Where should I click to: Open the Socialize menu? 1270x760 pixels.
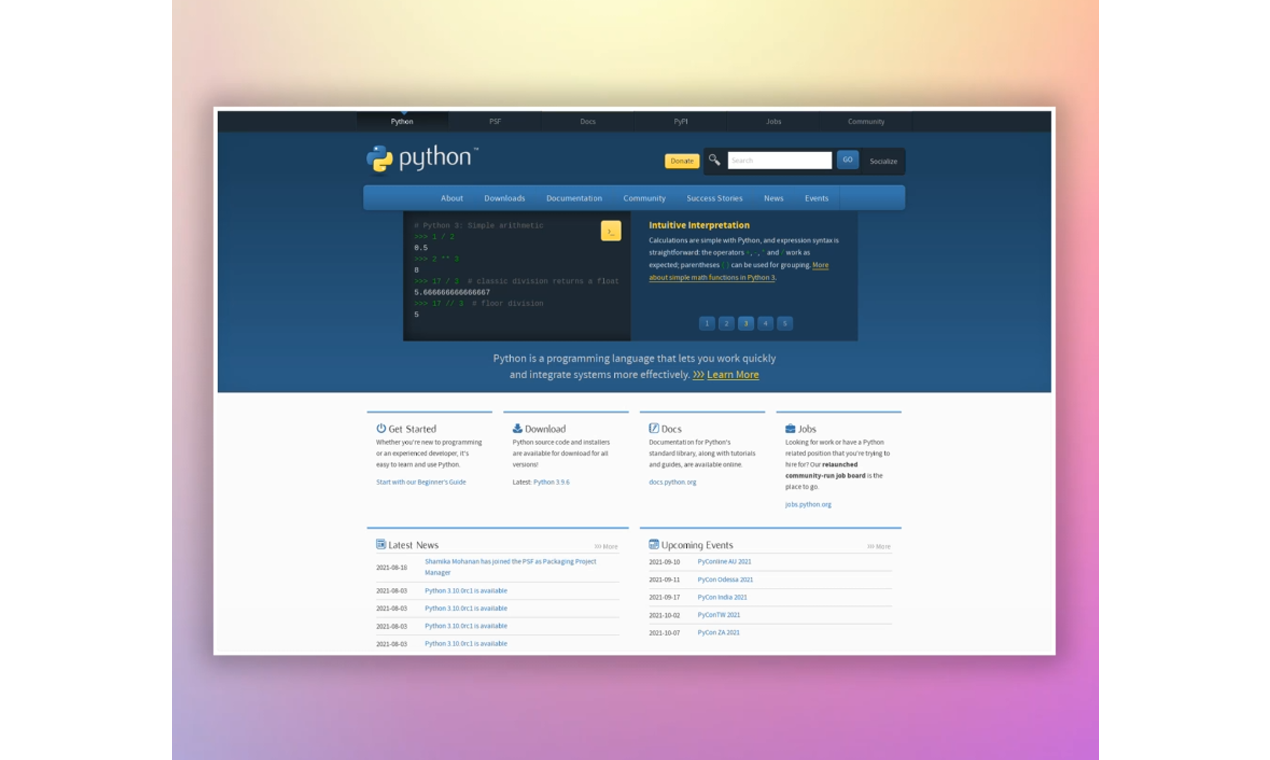click(x=883, y=161)
